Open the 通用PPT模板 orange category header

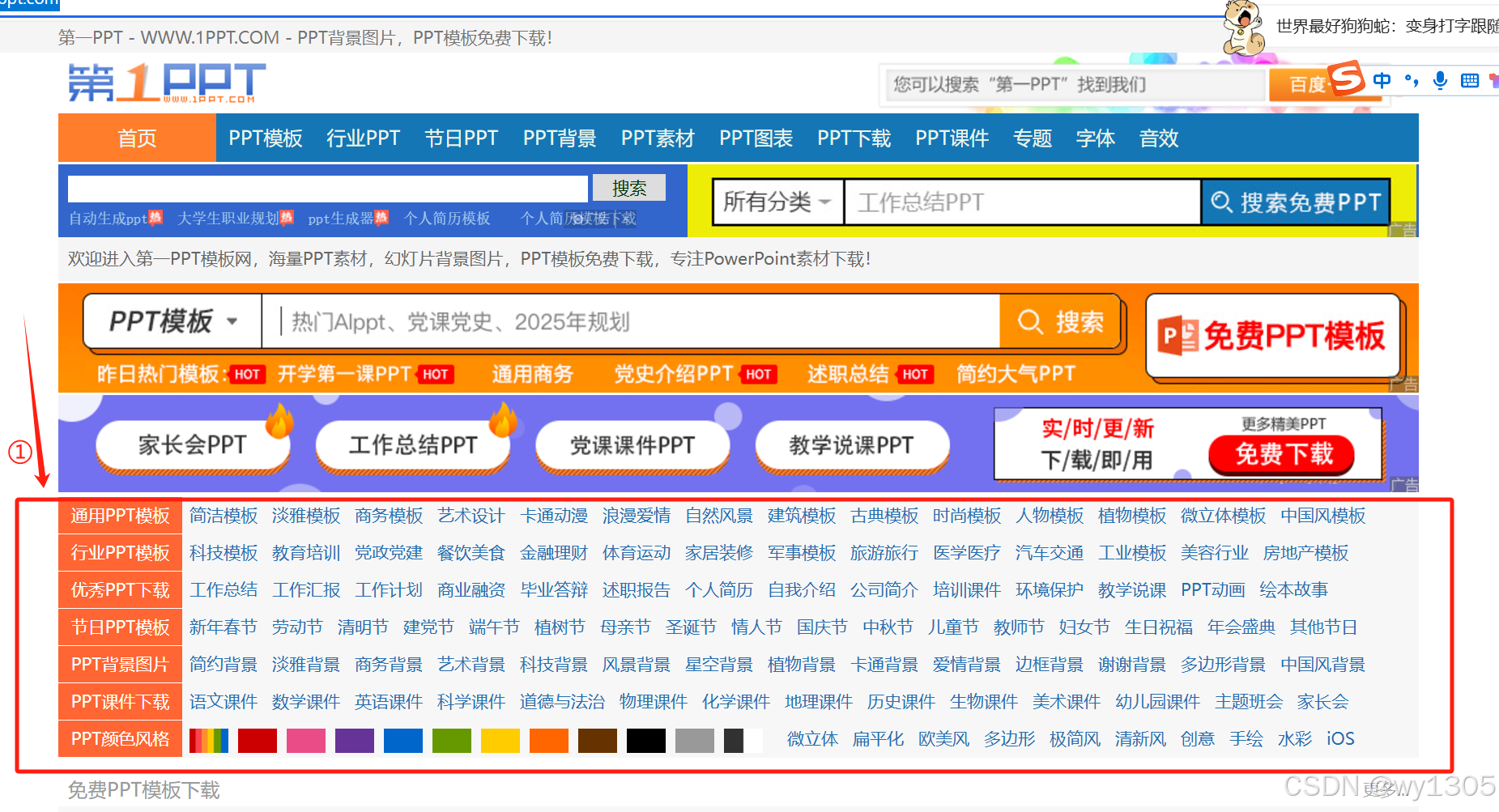click(x=121, y=516)
